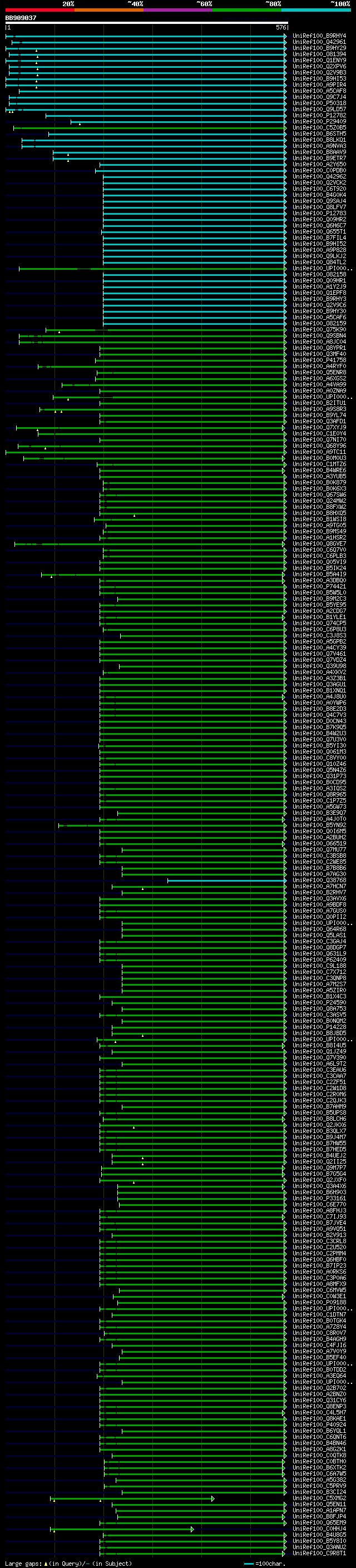The height and width of the screenshot is (1568, 356).
Task: Click the purple ~60% identity legend segment
Action: [x=177, y=10]
